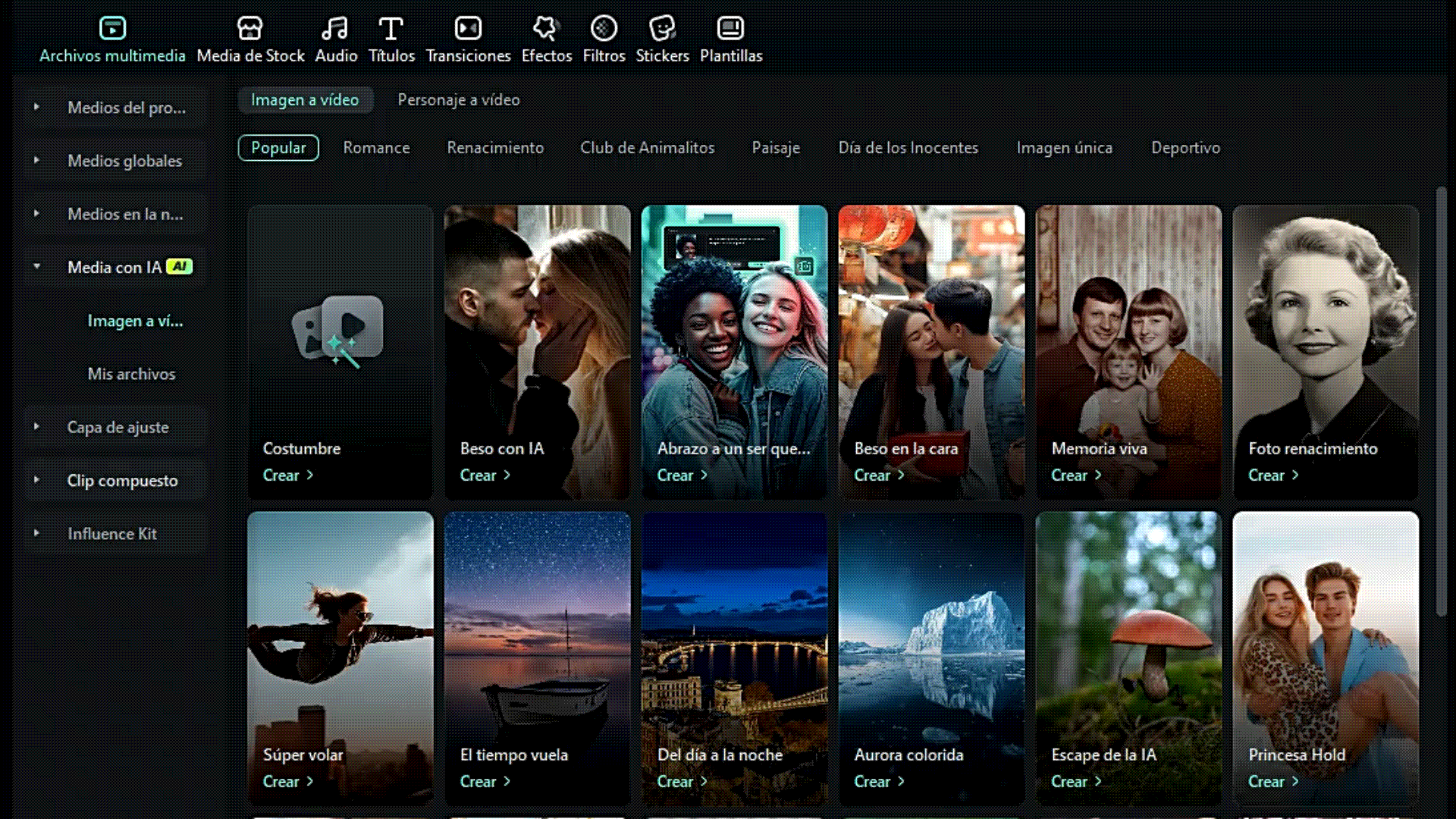Collapse the Media con IA section
This screenshot has width=1456, height=819.
[x=36, y=267]
